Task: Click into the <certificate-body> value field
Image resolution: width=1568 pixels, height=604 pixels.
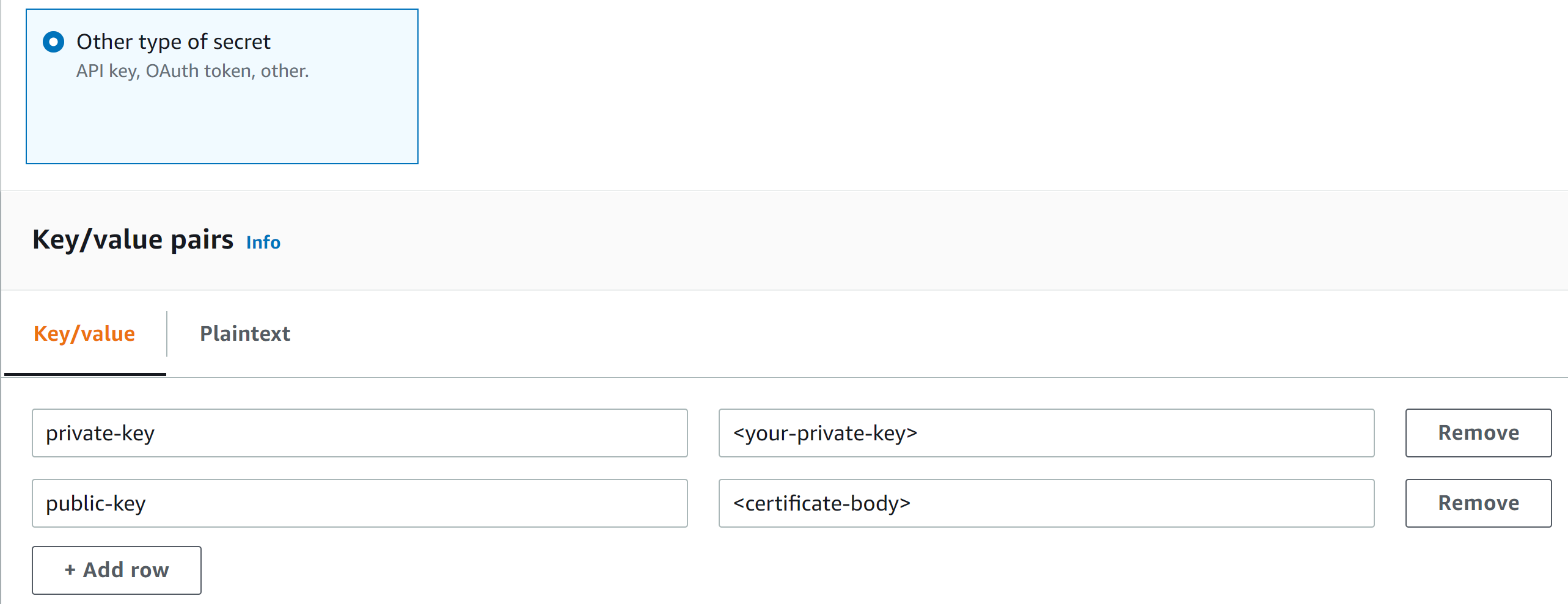Action: (1046, 503)
